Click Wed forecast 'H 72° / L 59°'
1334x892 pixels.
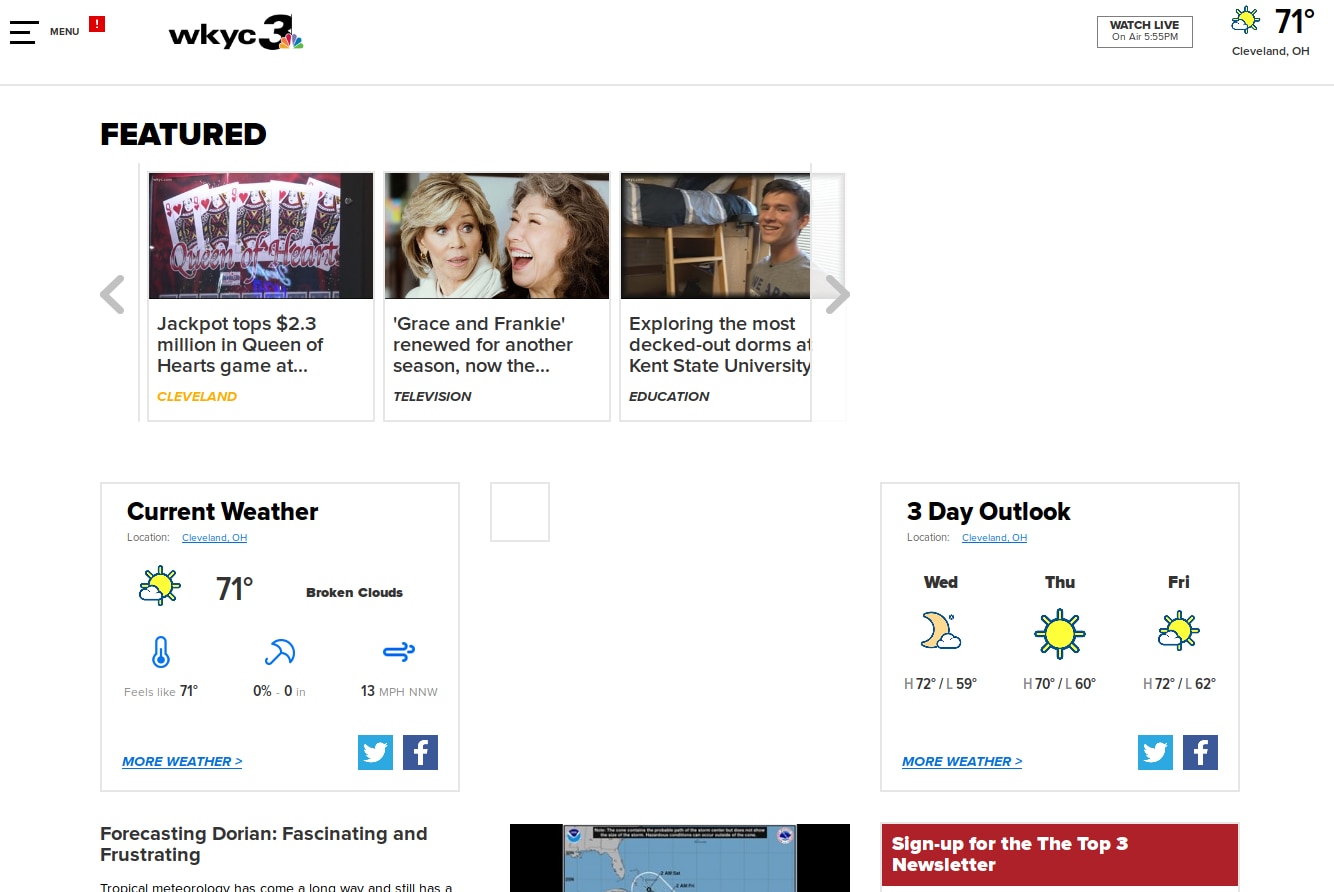coord(940,684)
